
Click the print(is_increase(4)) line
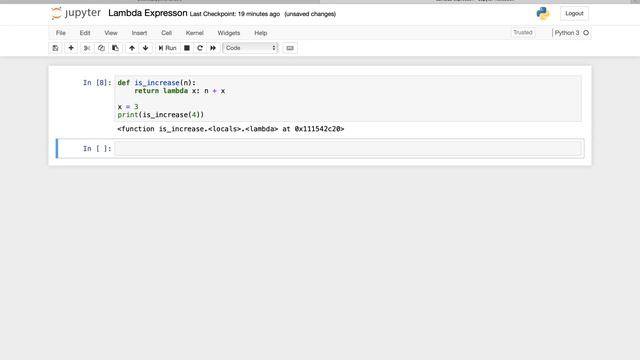160,115
